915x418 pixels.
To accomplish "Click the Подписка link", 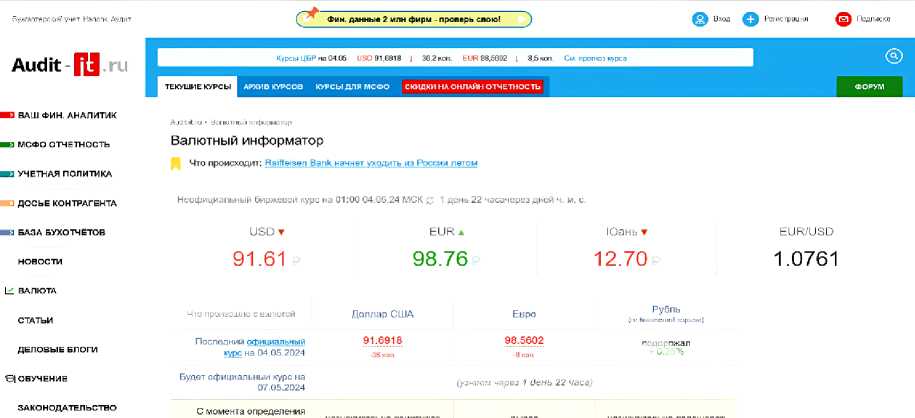I will (x=873, y=19).
